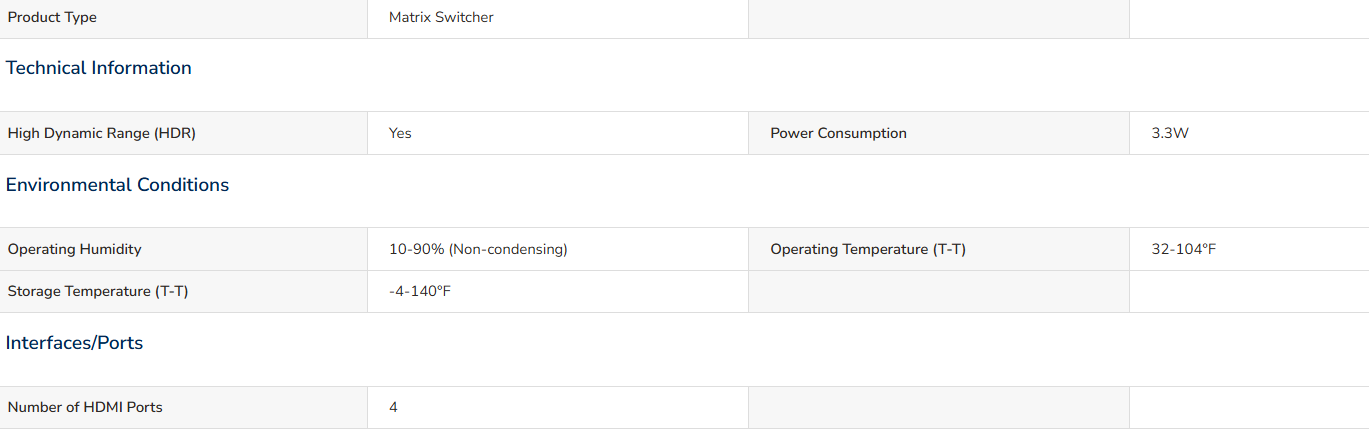Select the Matrix Switcher value
1369x433 pixels.
[x=441, y=17]
